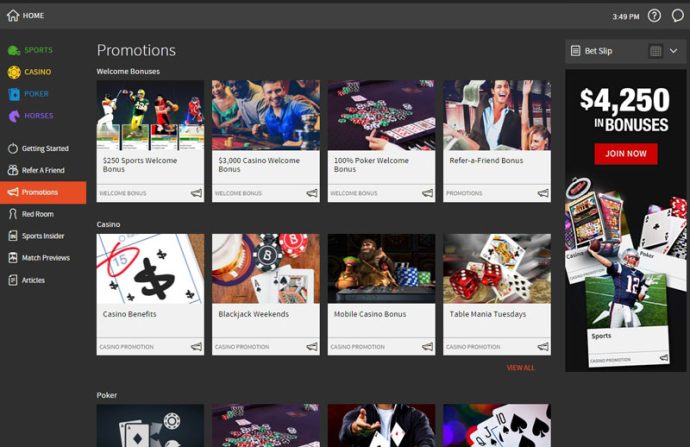Click the Red Room icon

click(x=13, y=214)
